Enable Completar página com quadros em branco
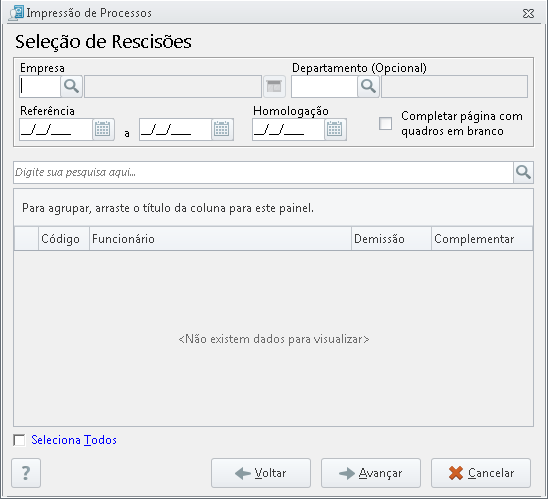The height and width of the screenshot is (499, 548). (385, 124)
